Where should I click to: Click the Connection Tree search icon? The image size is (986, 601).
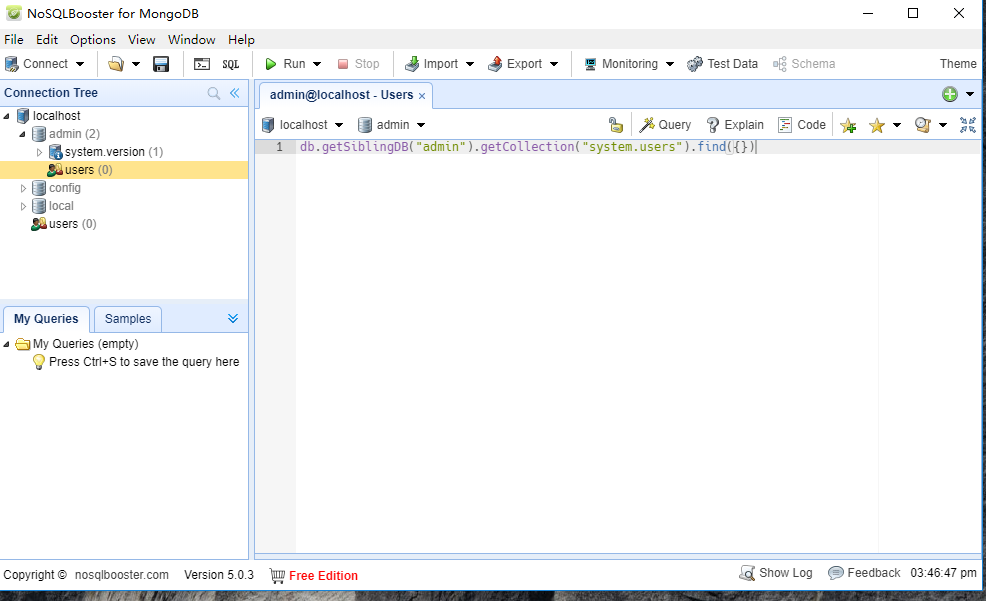tap(214, 93)
